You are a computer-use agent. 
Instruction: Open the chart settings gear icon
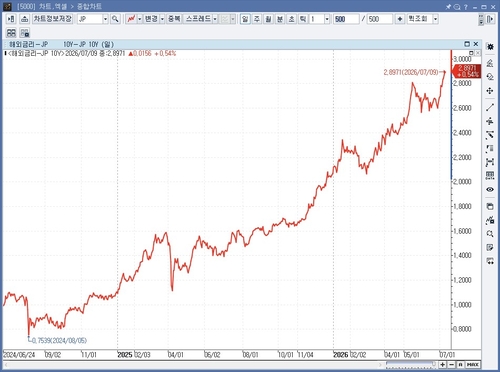click(x=490, y=47)
